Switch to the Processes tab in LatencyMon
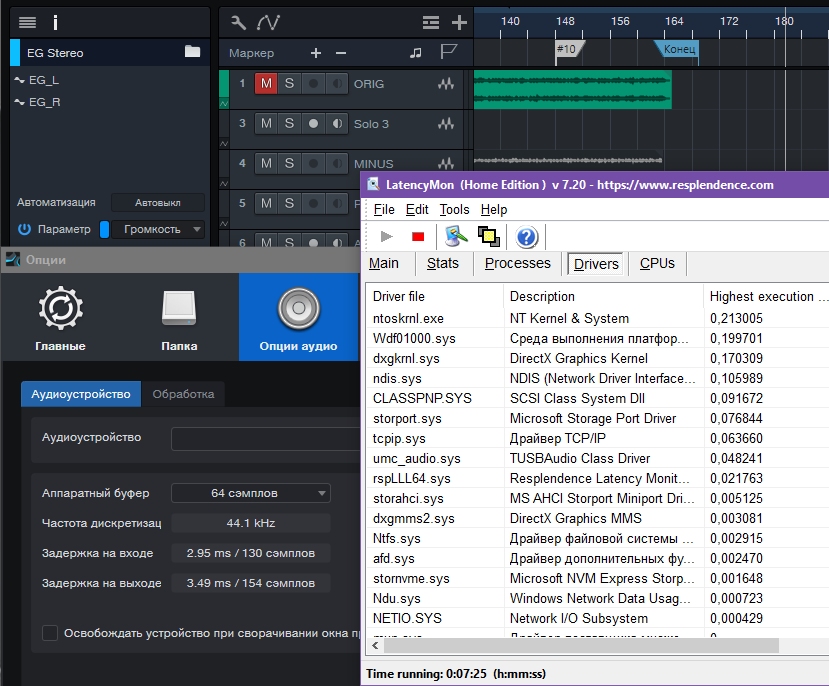Screen dimensions: 829x686 click(x=517, y=264)
